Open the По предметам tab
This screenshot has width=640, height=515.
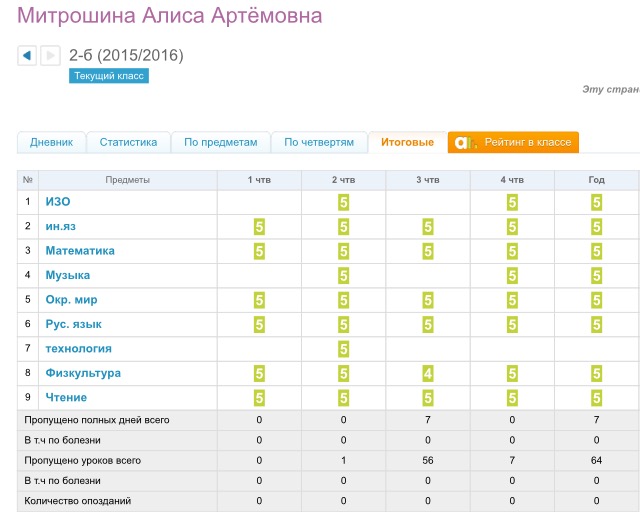coord(220,143)
